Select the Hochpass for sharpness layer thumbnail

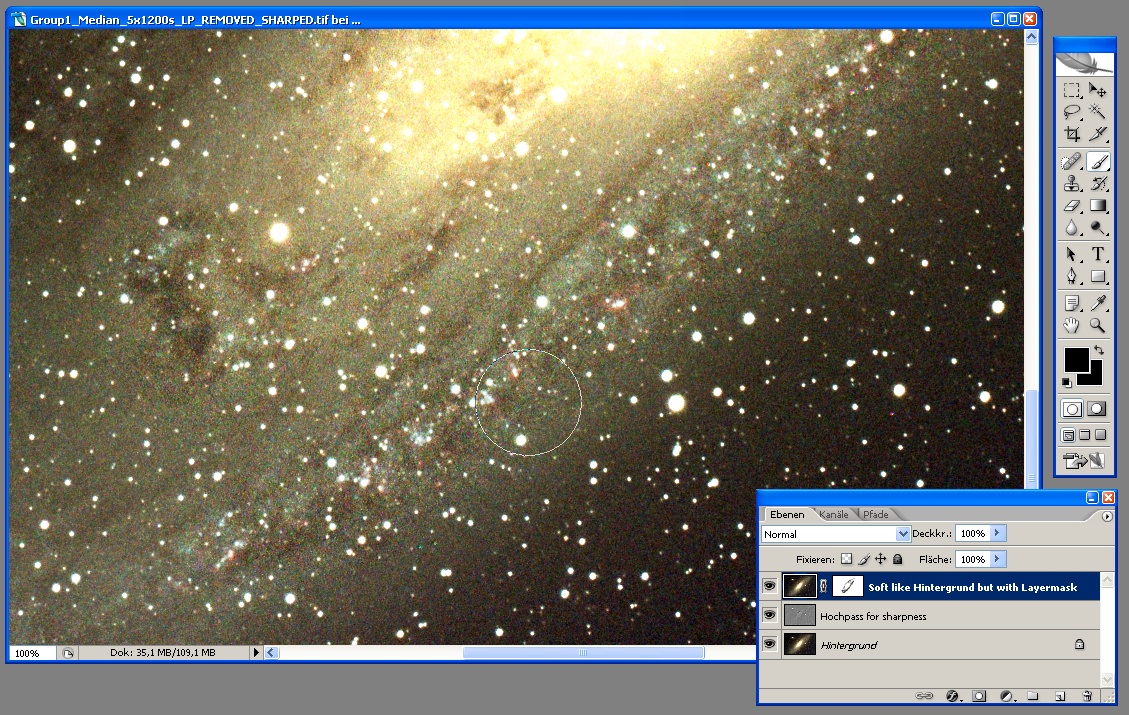pos(799,615)
